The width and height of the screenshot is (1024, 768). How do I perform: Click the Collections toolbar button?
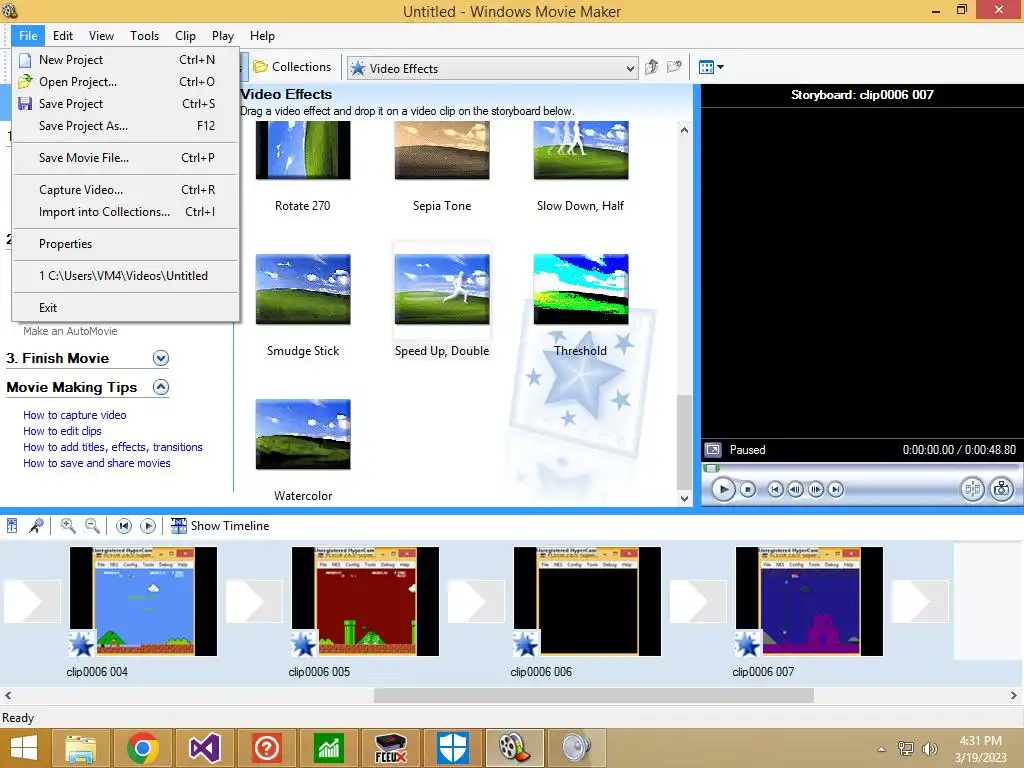(x=292, y=67)
